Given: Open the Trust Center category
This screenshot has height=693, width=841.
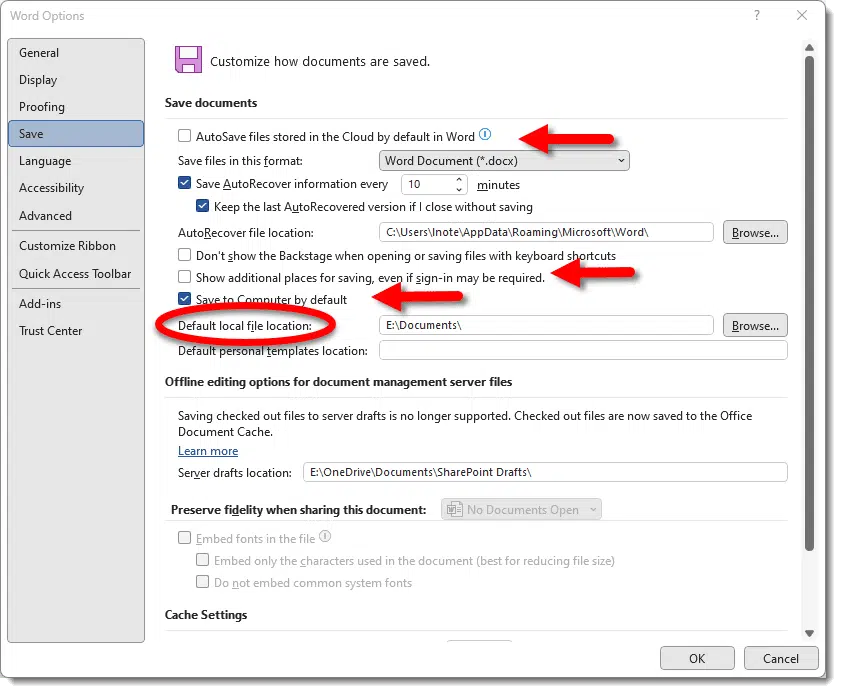Looking at the screenshot, I should pos(76,331).
